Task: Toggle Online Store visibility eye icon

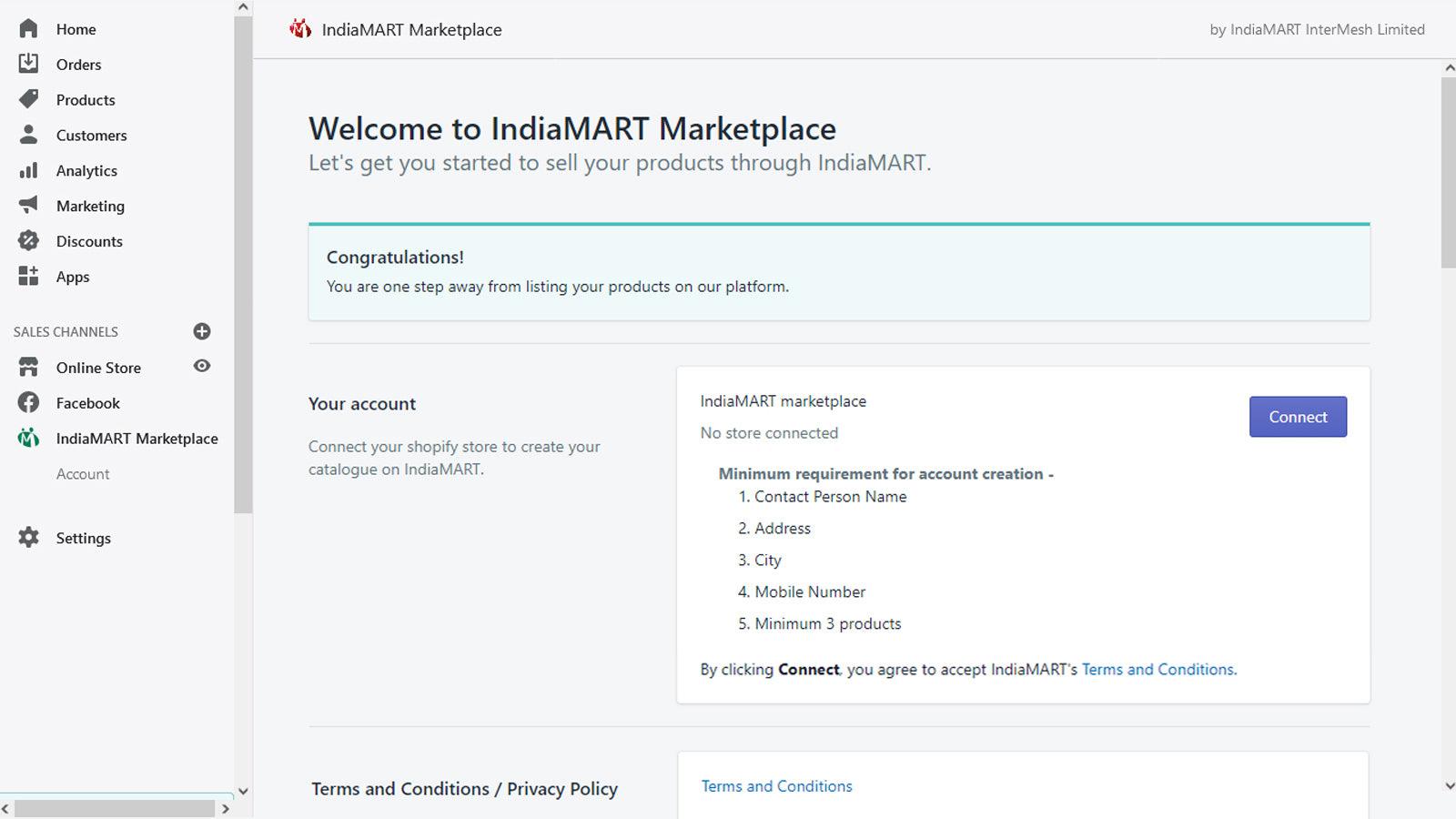Action: 201,367
